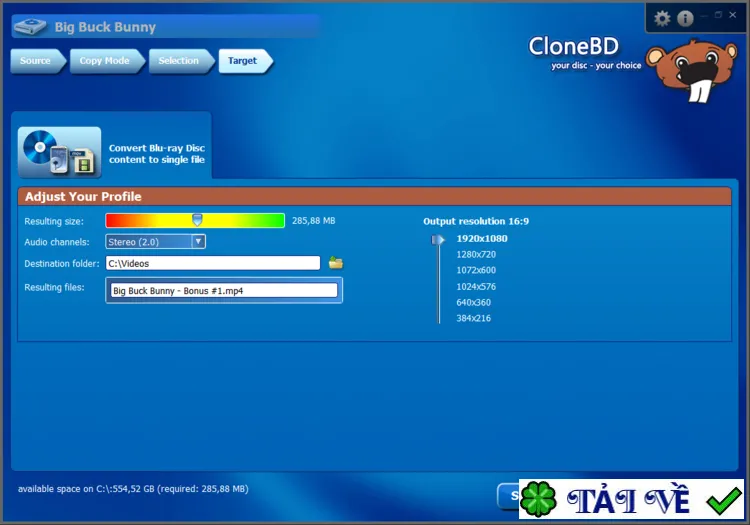Click the CloneBD beaver mascot
Image resolution: width=750 pixels, height=525 pixels.
tap(692, 71)
